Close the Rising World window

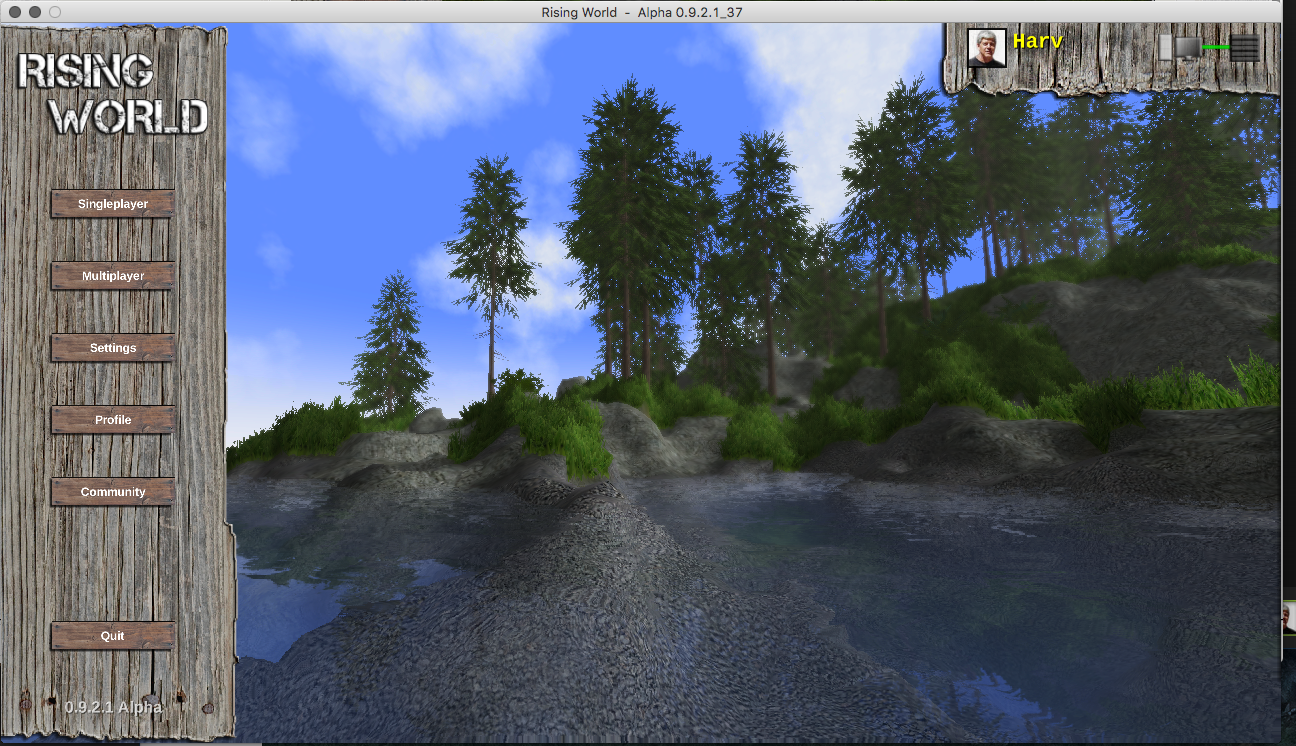[x=14, y=12]
